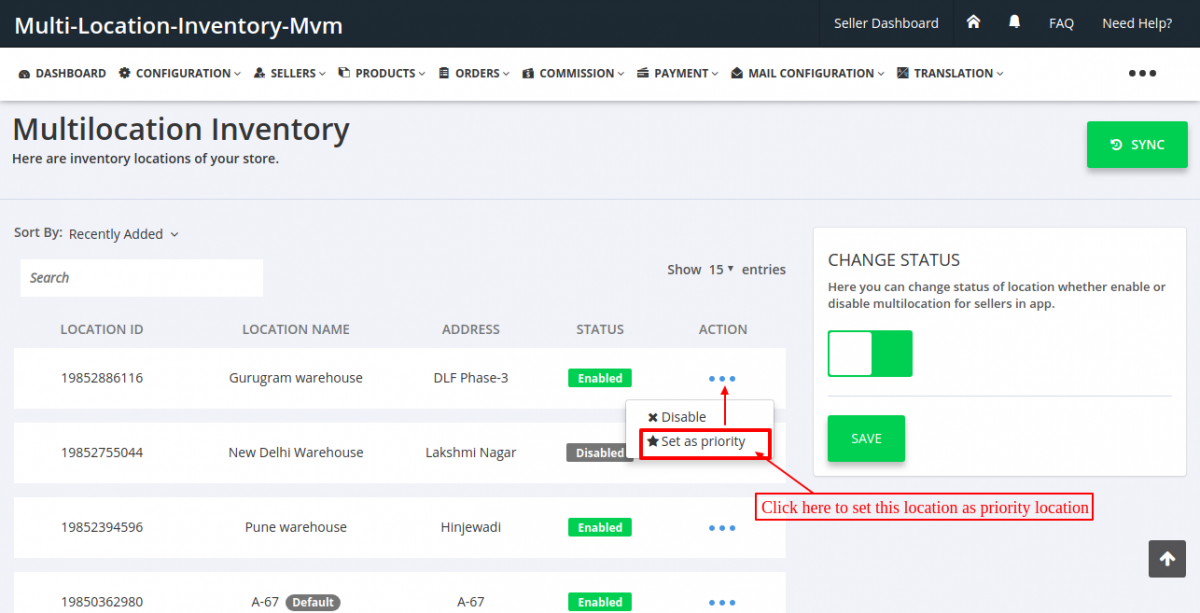The height and width of the screenshot is (613, 1200).
Task: Click the Search input field
Action: (x=141, y=278)
